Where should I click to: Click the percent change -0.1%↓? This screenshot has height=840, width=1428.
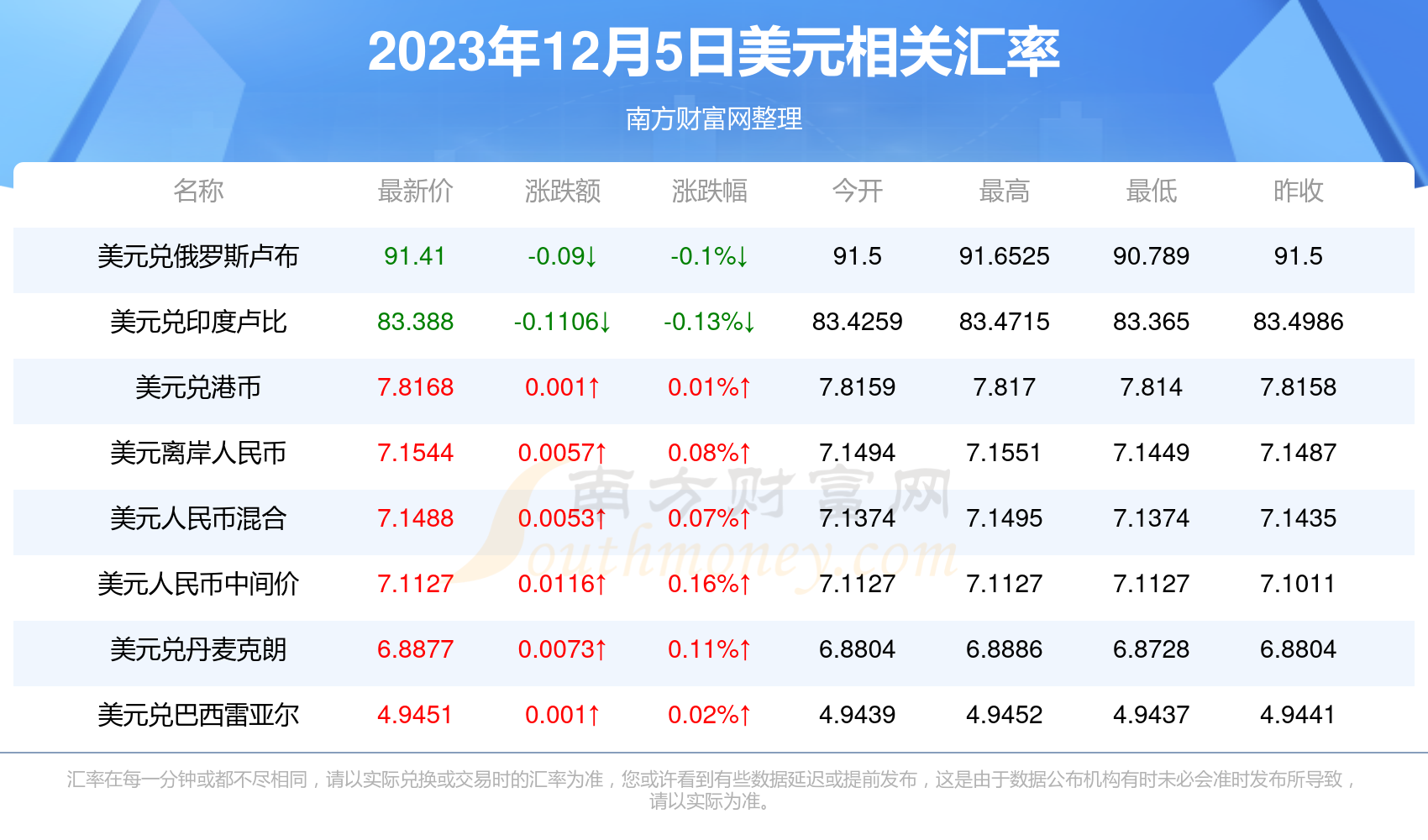(710, 256)
